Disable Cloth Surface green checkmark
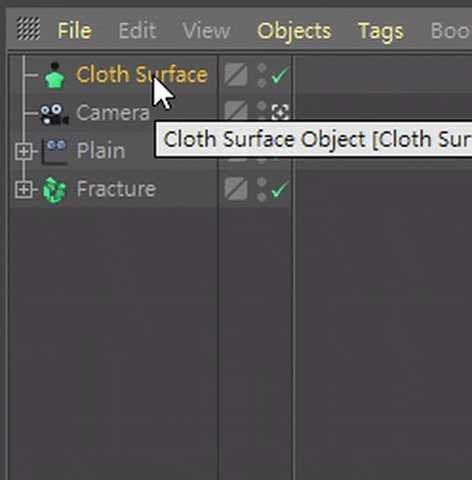This screenshot has width=472, height=480. tap(279, 75)
